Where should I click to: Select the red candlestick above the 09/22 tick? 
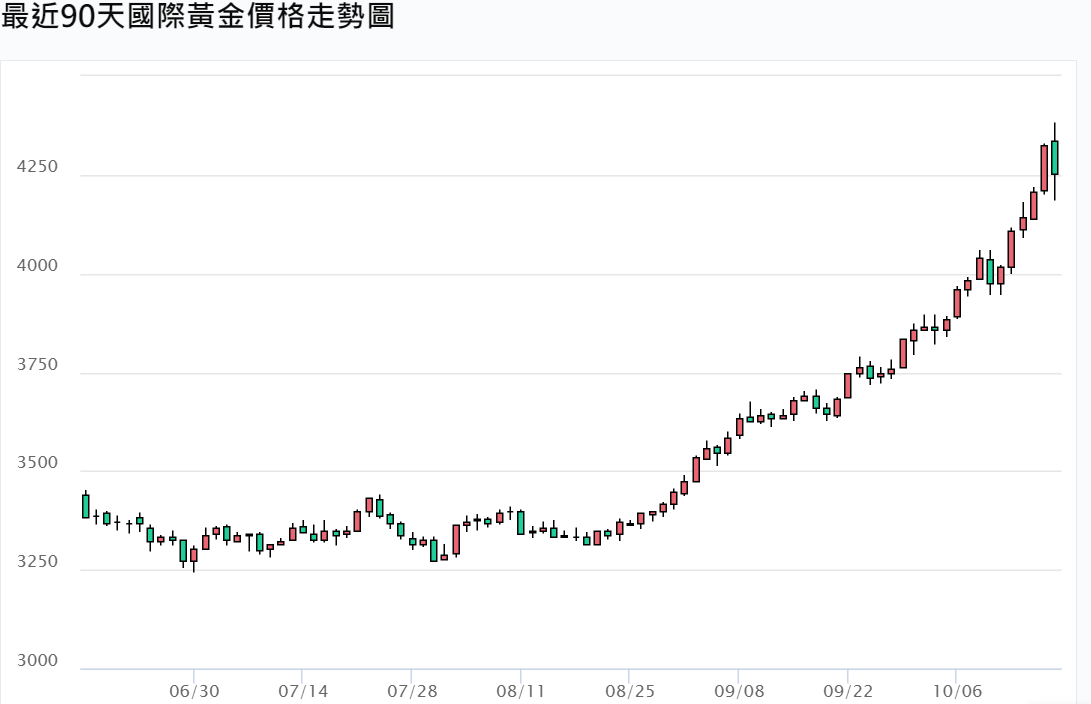click(848, 385)
